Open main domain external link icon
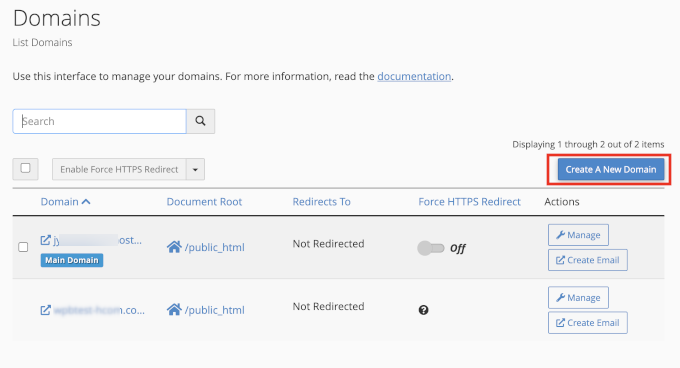 point(46,240)
